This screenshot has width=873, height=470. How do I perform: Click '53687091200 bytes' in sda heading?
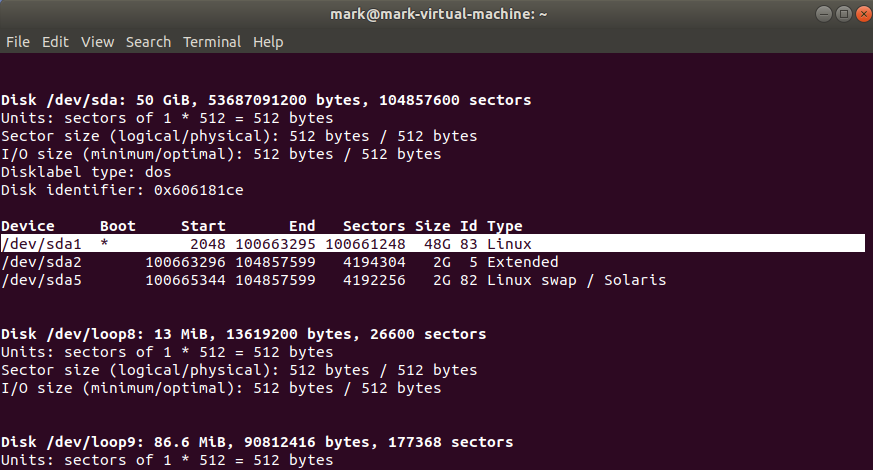(287, 100)
